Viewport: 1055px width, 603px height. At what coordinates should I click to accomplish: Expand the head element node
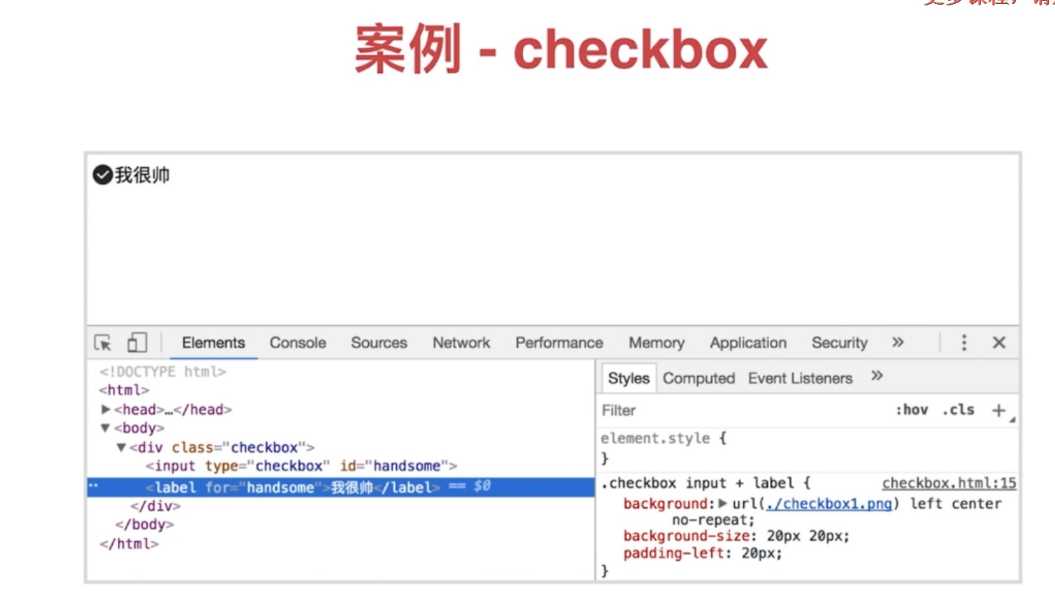[x=106, y=410]
